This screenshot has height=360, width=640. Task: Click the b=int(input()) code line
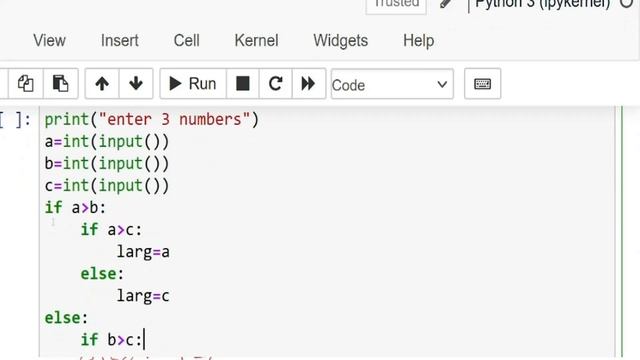(107, 164)
